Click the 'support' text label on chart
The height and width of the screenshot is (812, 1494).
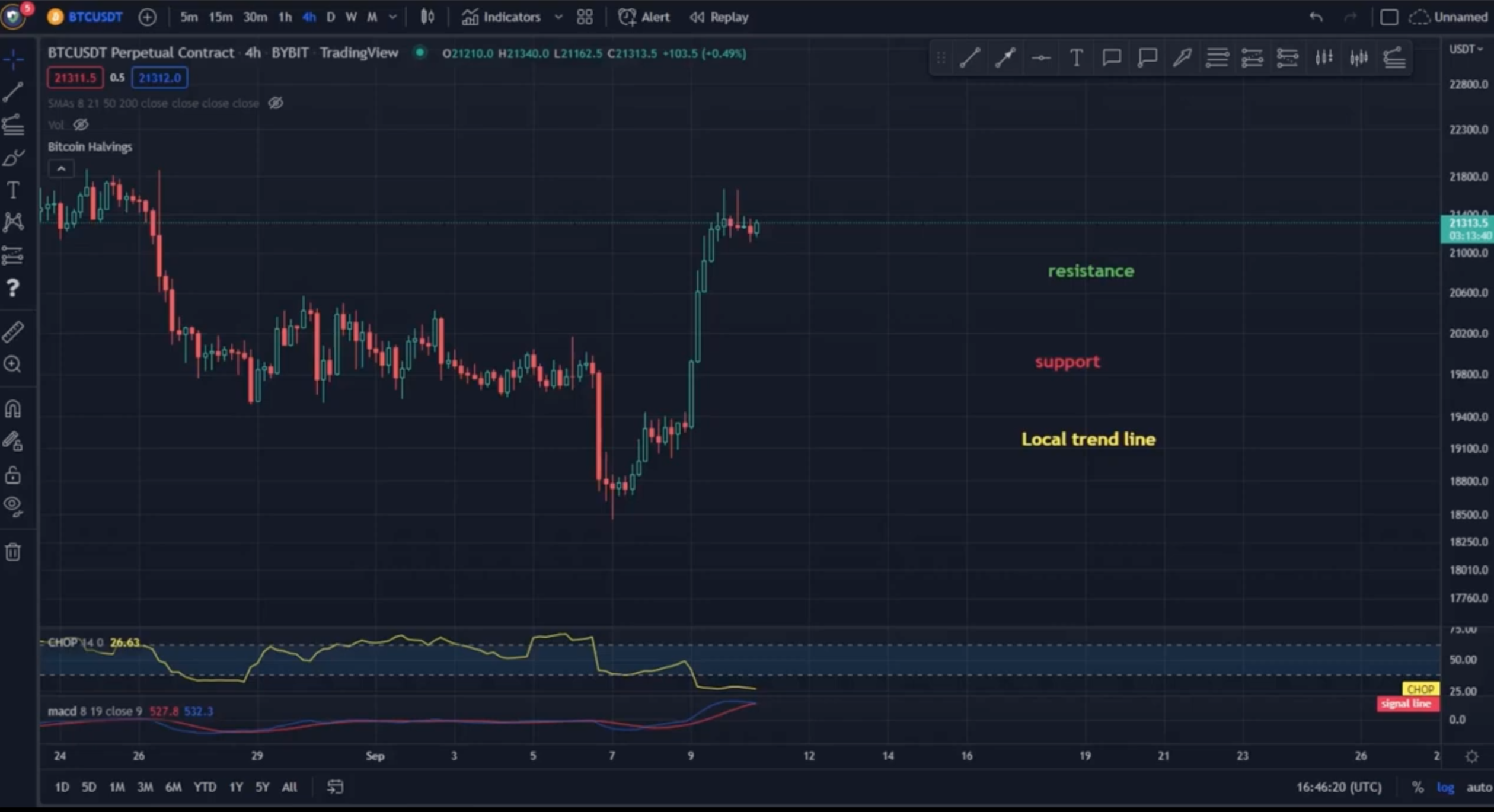pos(1068,362)
